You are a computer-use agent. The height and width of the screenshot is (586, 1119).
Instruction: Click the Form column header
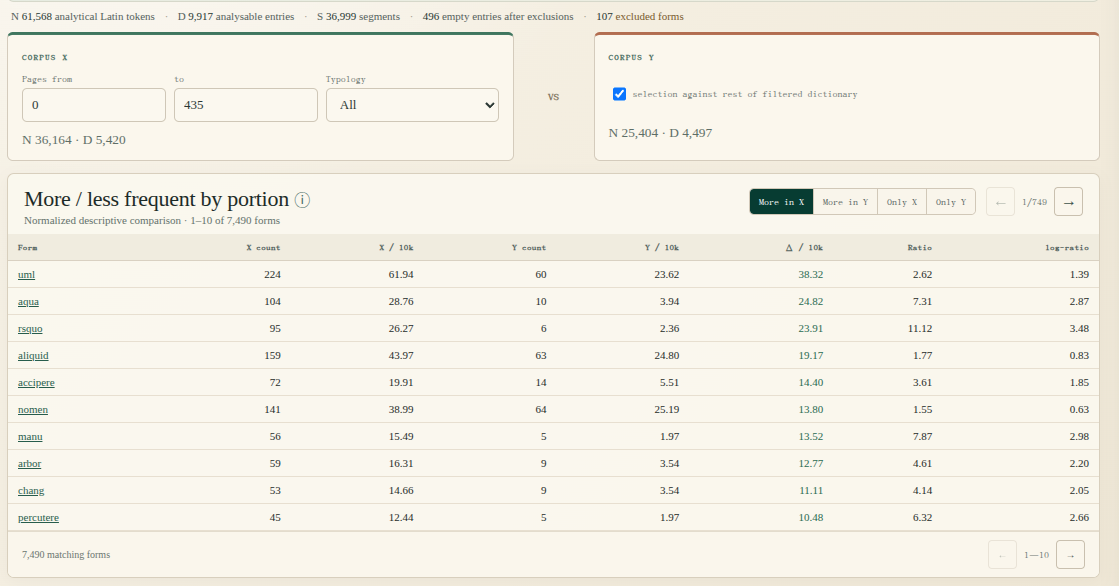[28, 248]
